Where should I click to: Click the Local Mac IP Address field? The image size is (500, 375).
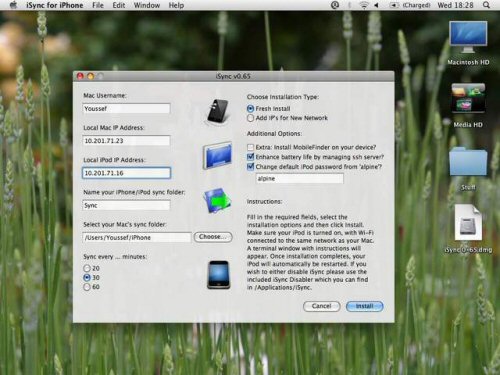click(126, 141)
